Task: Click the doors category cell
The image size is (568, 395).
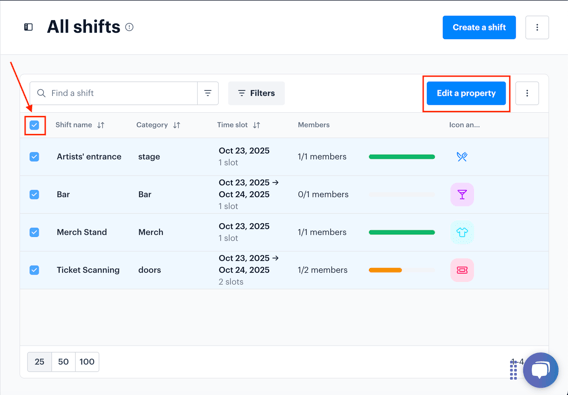Action: pyautogui.click(x=149, y=270)
